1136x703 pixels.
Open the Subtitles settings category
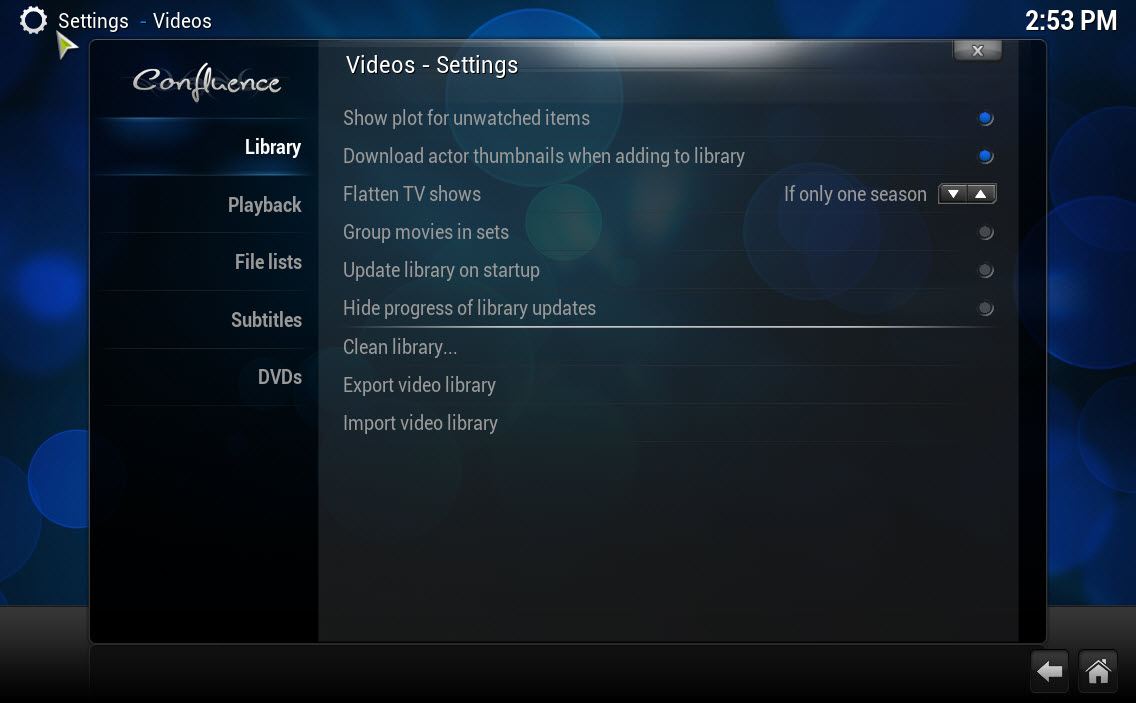click(x=266, y=320)
